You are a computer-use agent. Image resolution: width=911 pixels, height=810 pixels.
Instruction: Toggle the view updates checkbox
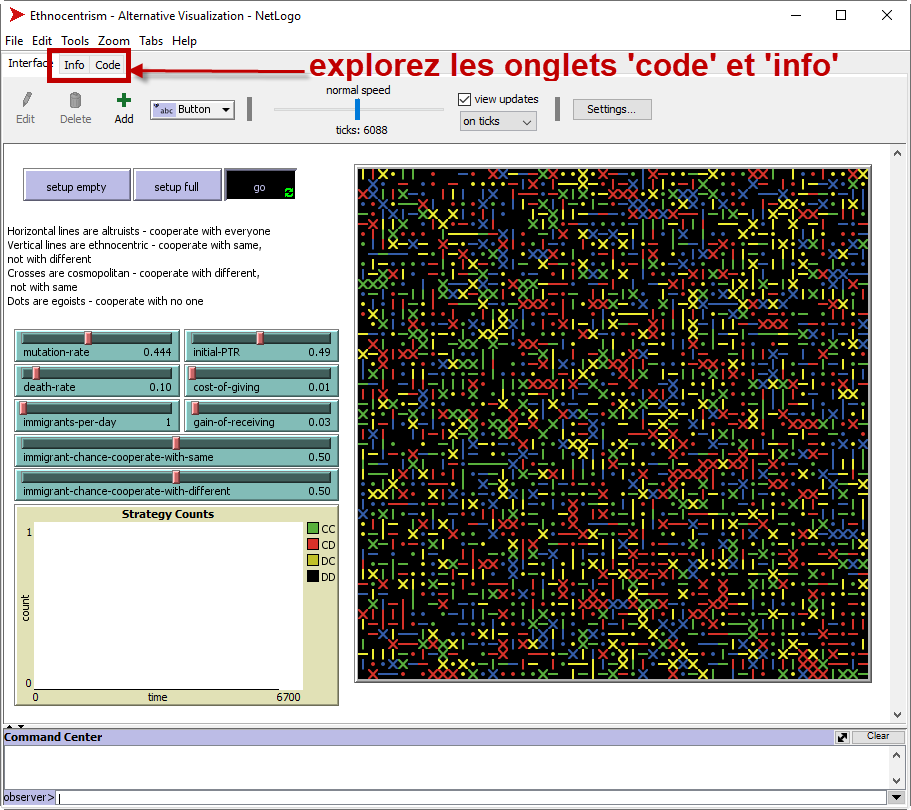(464, 99)
